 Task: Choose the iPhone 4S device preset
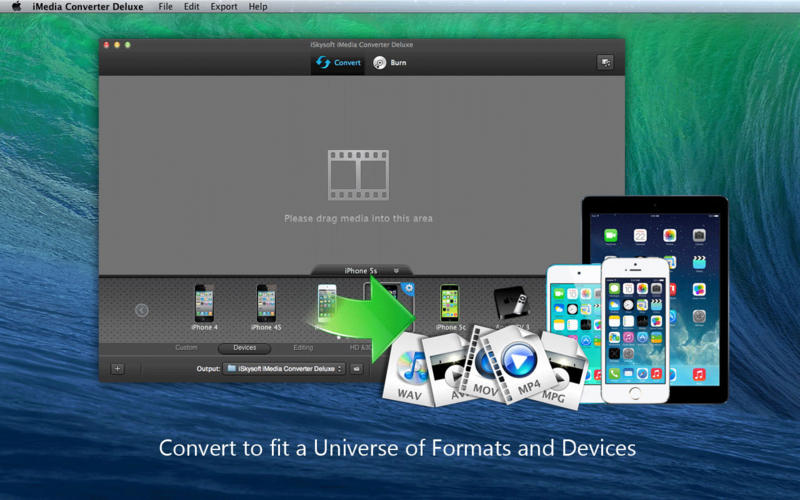266,304
